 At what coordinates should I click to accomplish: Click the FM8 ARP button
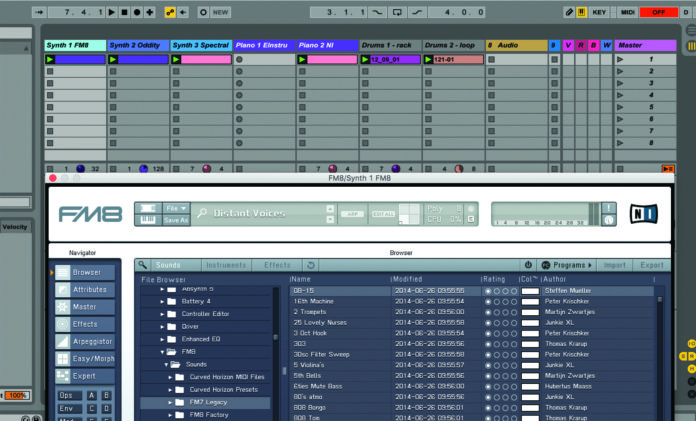tap(352, 214)
